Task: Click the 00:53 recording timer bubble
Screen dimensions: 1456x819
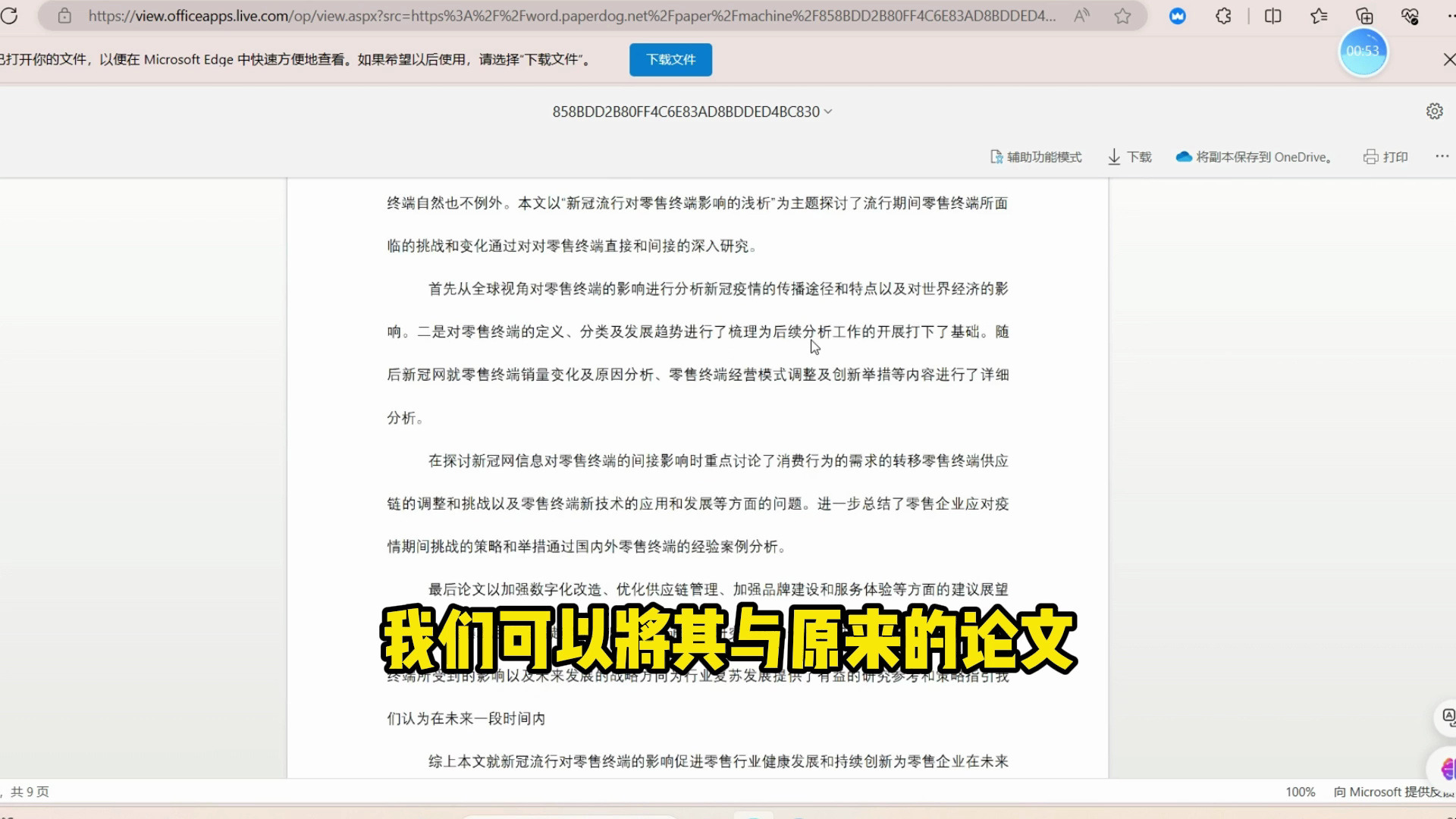Action: [x=1363, y=52]
